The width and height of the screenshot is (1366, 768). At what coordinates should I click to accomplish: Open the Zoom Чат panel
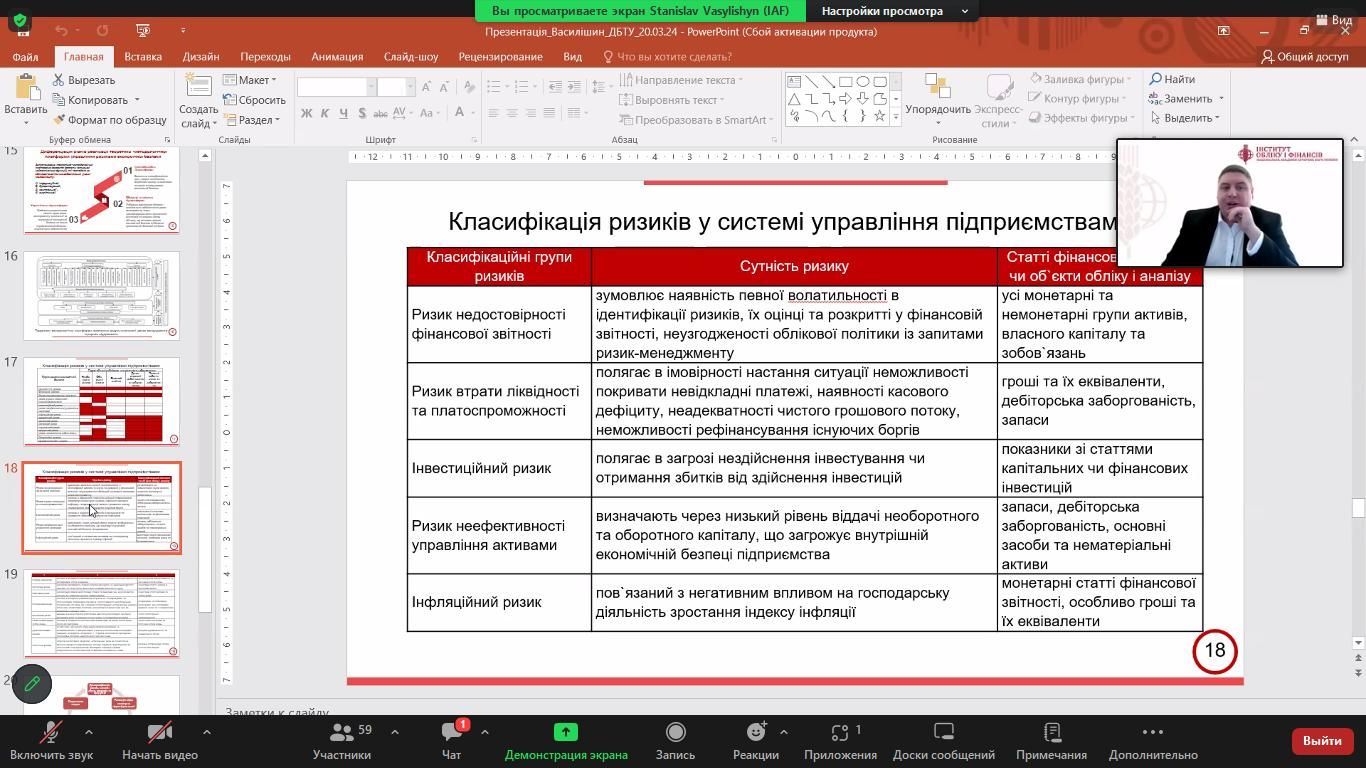[x=452, y=742]
